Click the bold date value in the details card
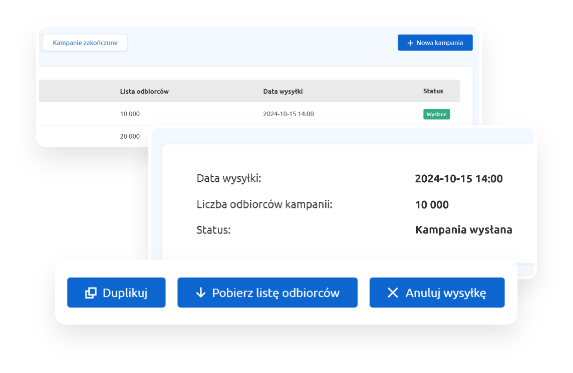Image resolution: width=573 pixels, height=373 pixels. (459, 179)
